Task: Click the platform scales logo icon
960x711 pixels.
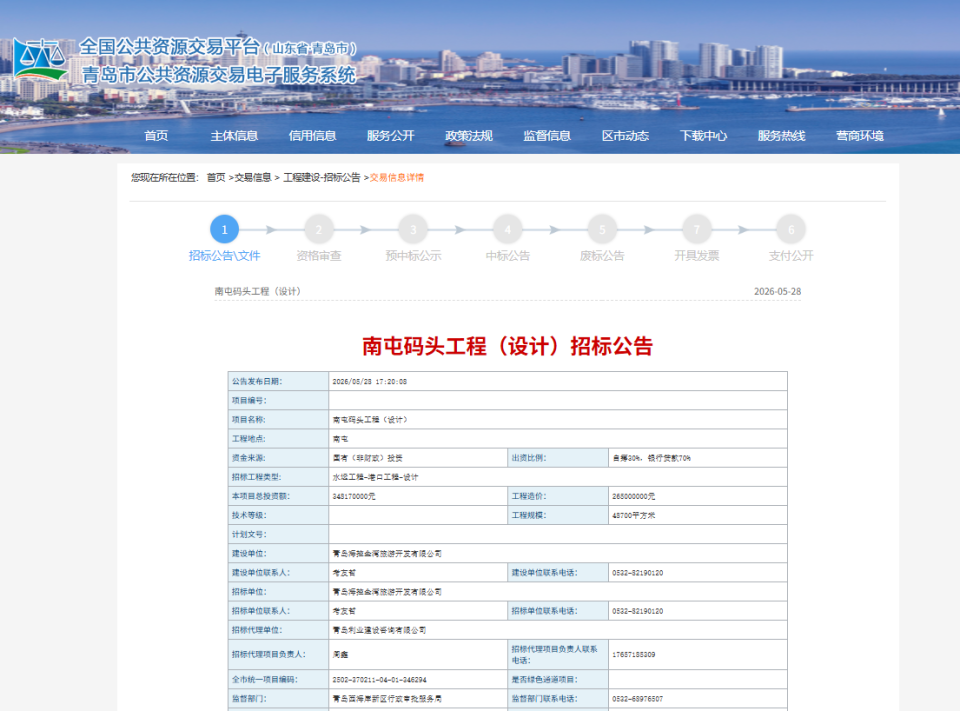Action: point(40,59)
